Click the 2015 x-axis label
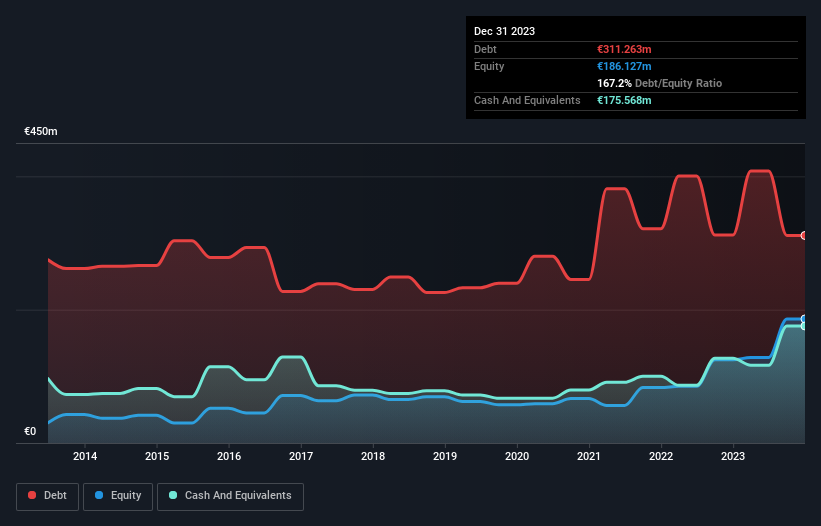The height and width of the screenshot is (526, 821). pyautogui.click(x=157, y=456)
